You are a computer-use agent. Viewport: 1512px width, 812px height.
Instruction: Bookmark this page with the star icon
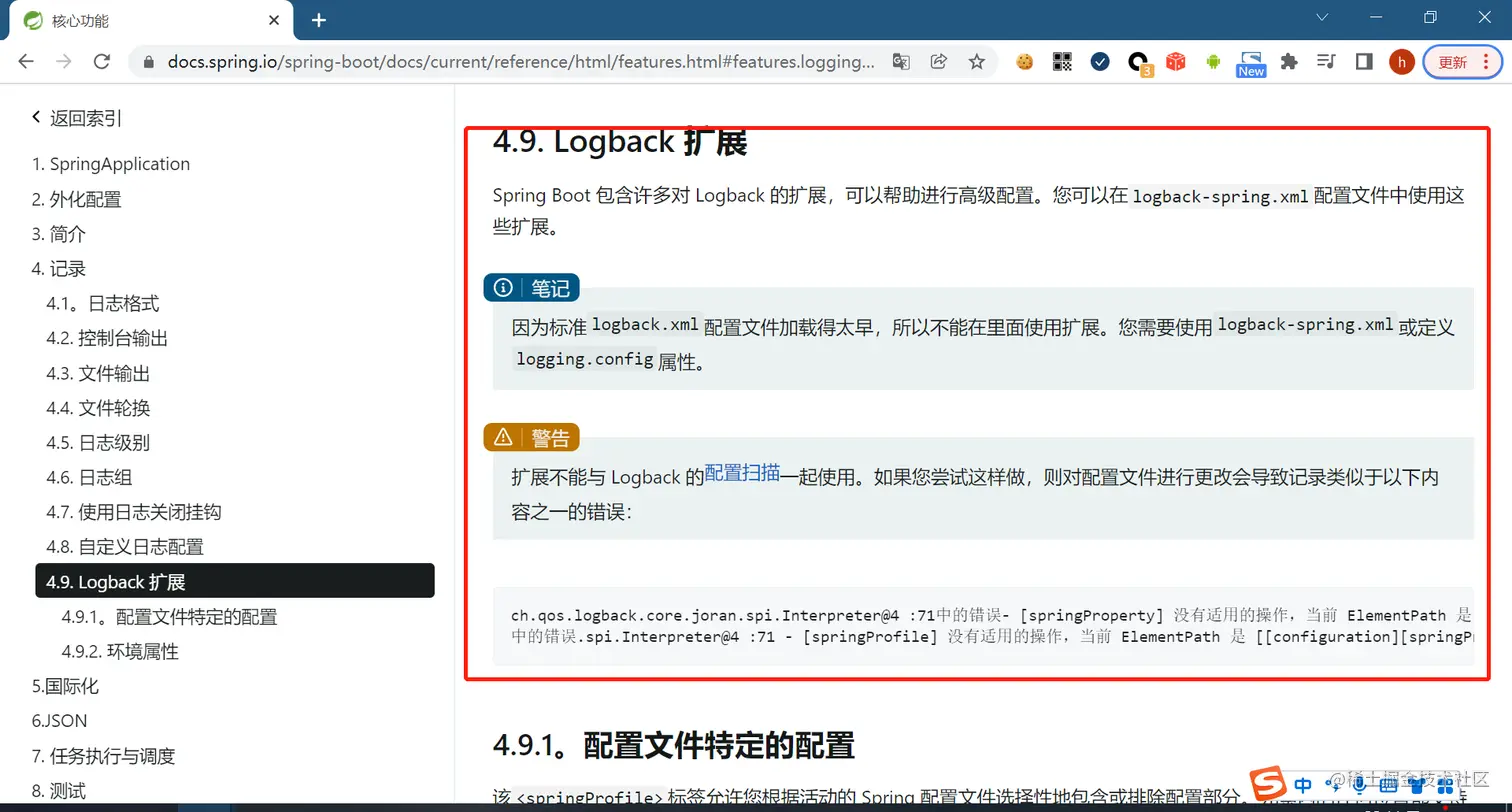click(x=976, y=62)
